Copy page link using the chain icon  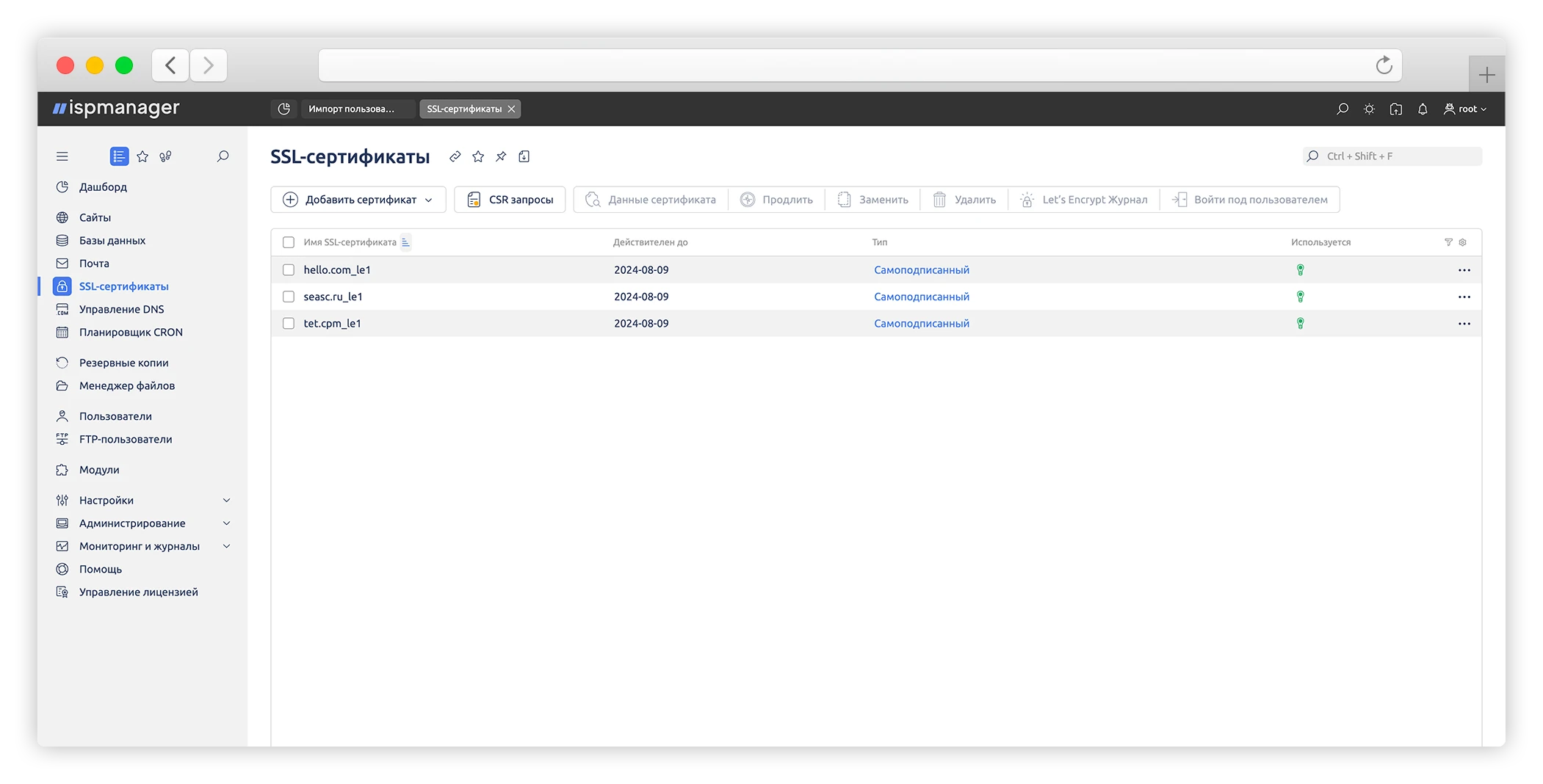coord(455,156)
